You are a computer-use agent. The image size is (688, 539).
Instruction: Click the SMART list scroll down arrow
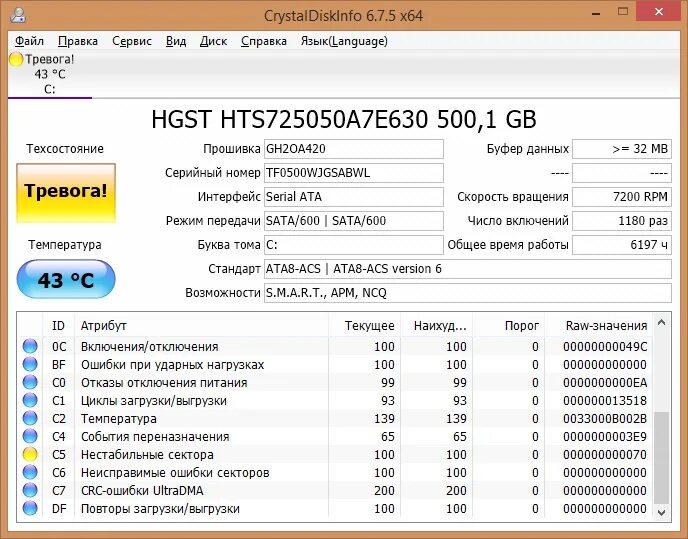(662, 512)
